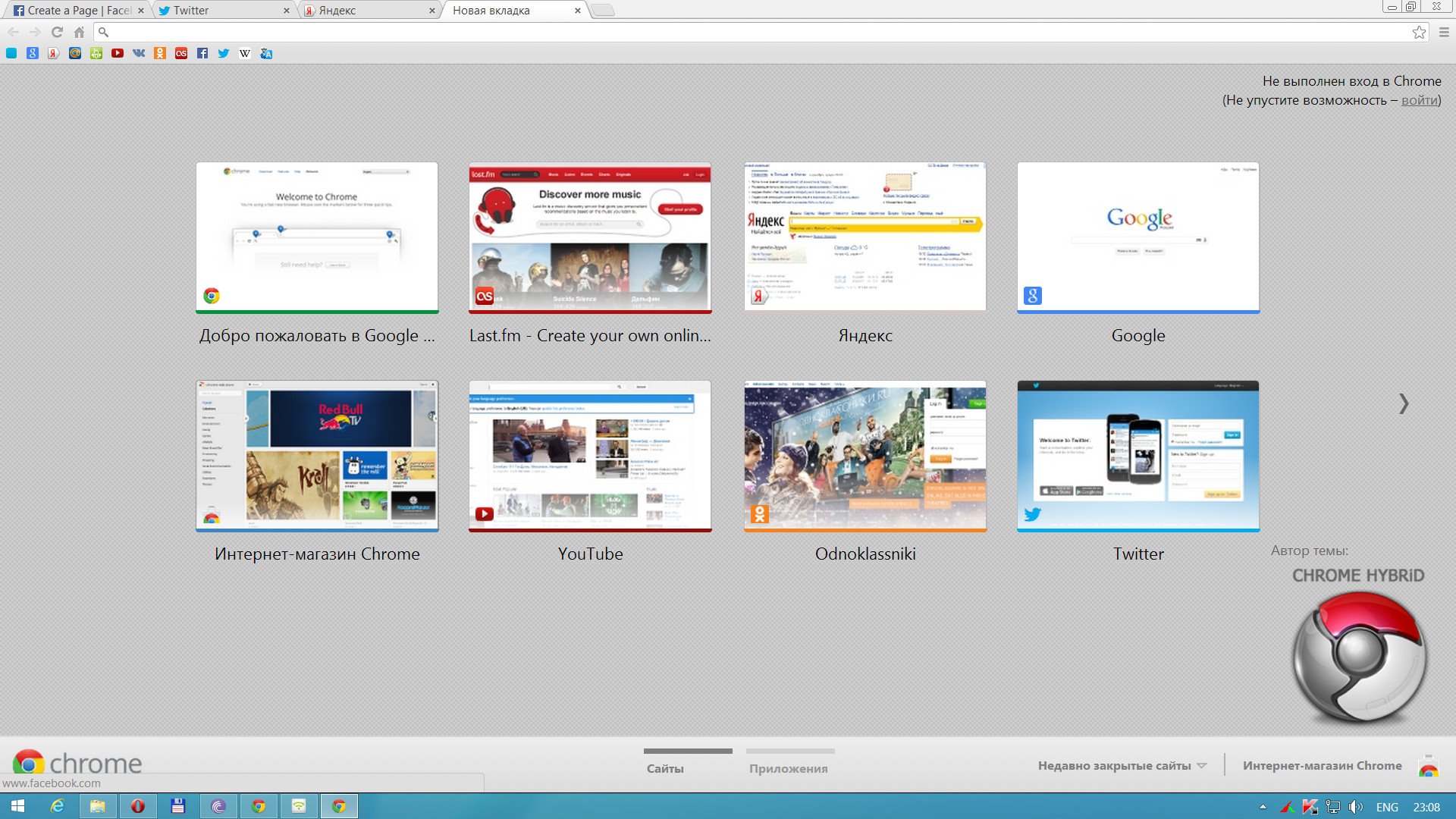
Task: Open the clock showing 23:08
Action: point(1426,807)
